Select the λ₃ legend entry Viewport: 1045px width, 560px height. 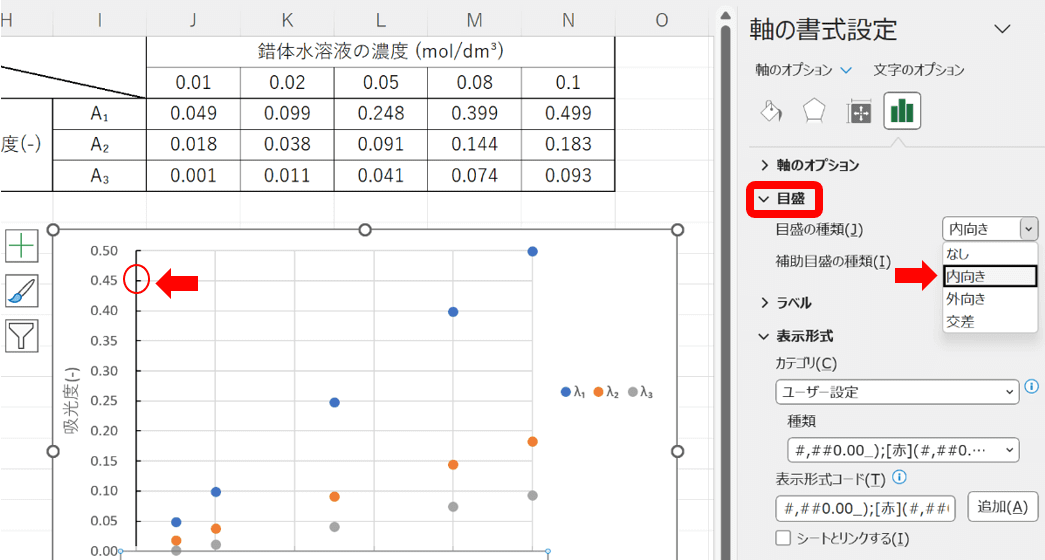[640, 392]
